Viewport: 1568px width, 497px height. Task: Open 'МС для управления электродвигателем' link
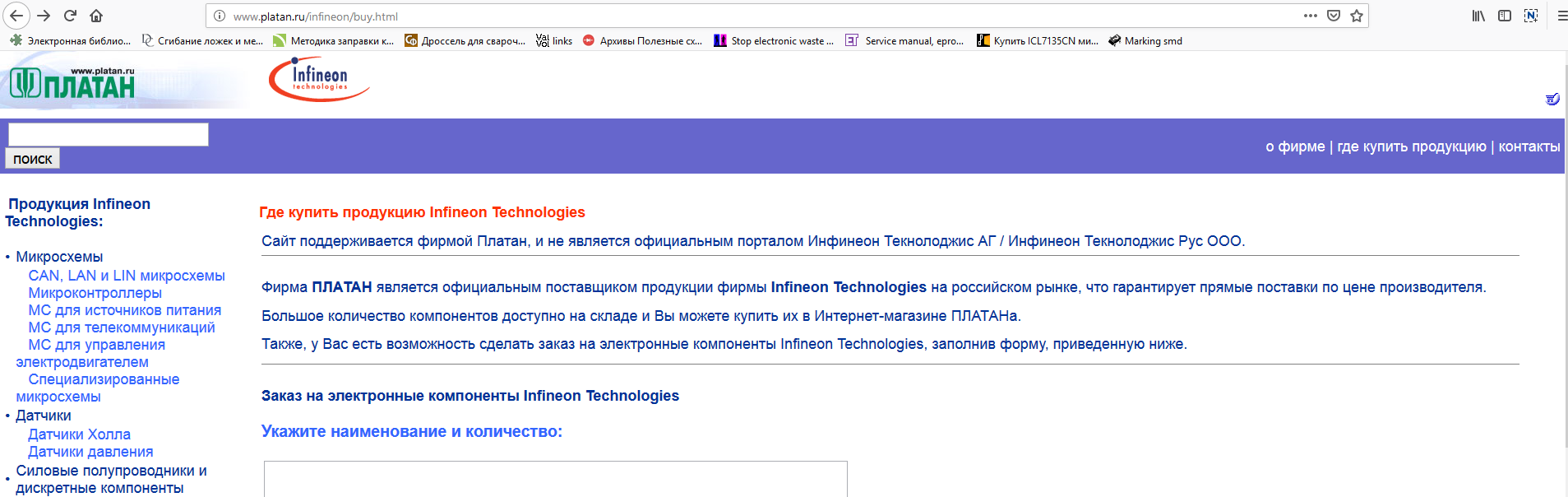click(90, 353)
